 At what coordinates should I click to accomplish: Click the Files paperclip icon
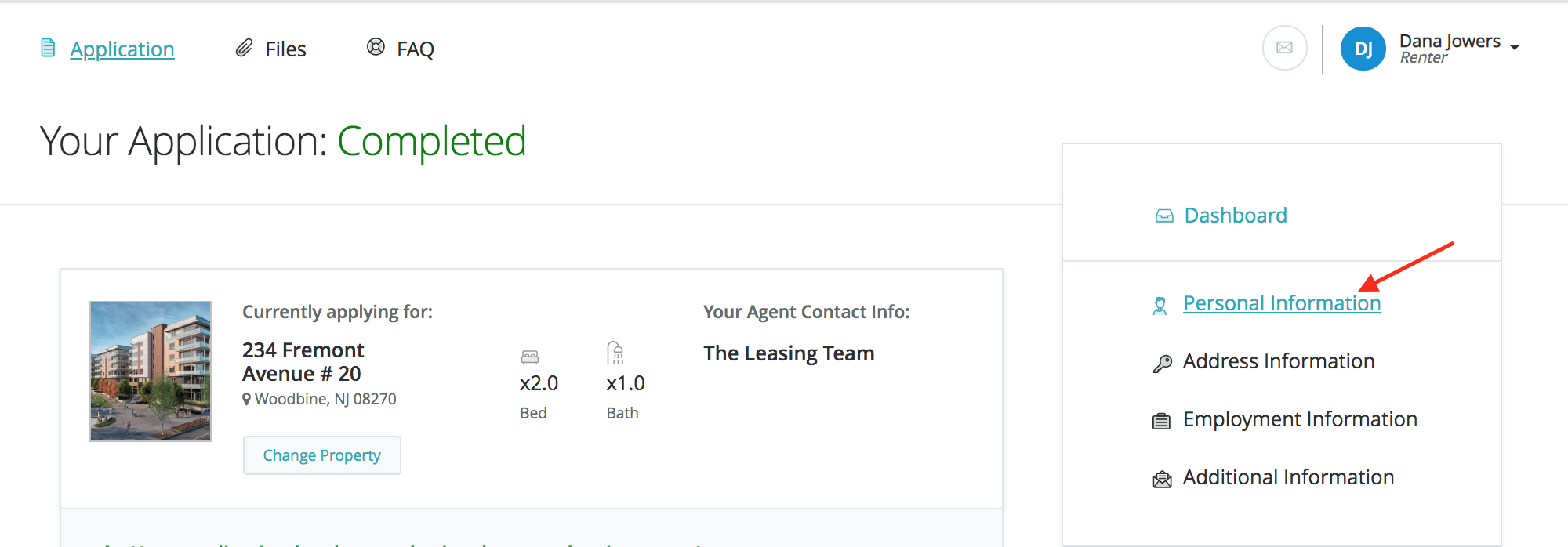point(245,49)
